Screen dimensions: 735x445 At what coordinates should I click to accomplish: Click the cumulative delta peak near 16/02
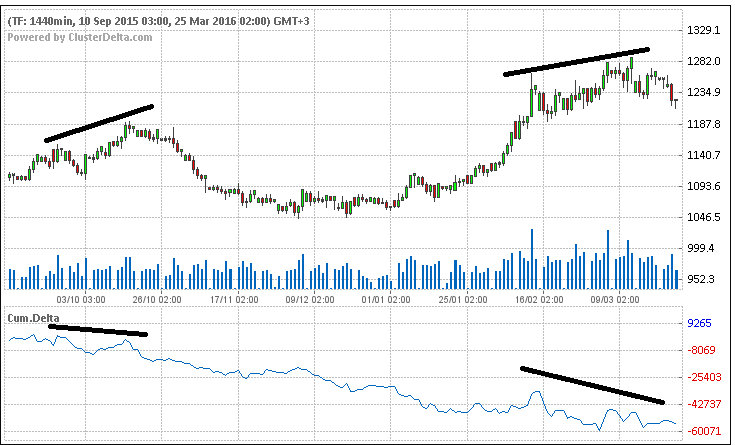coord(537,392)
